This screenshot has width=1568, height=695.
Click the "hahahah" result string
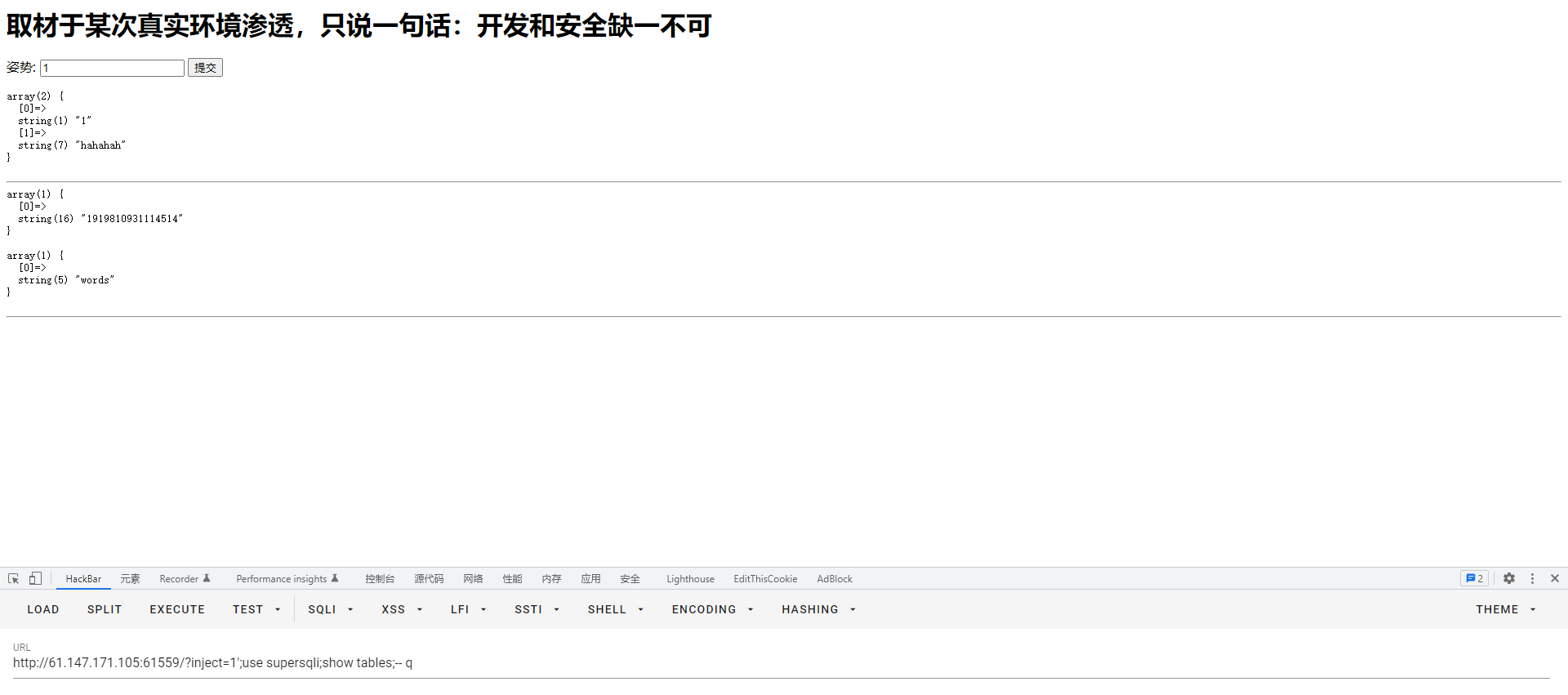pos(101,145)
